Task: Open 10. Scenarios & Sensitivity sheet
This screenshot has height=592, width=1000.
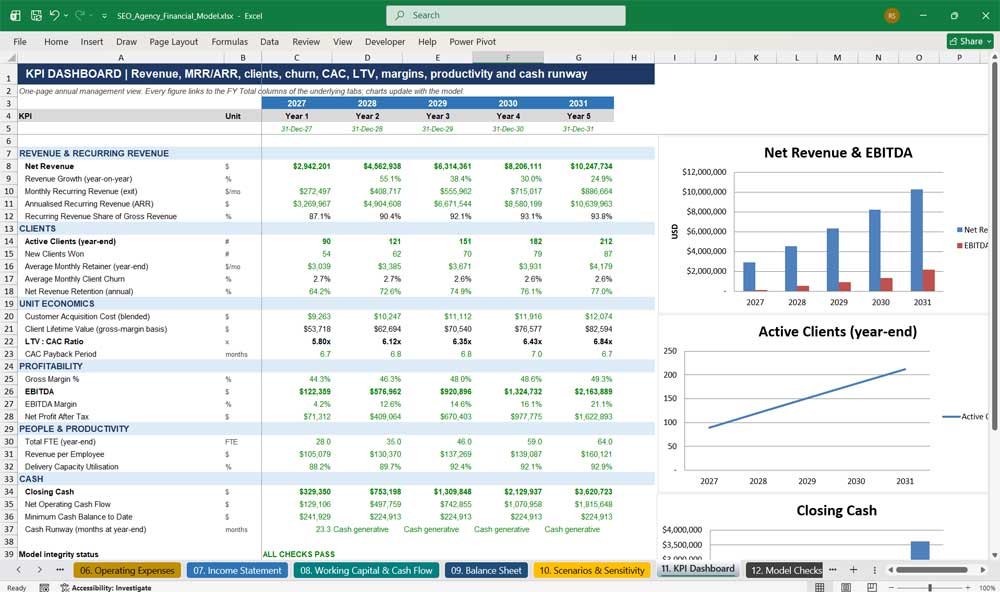Action: point(592,570)
